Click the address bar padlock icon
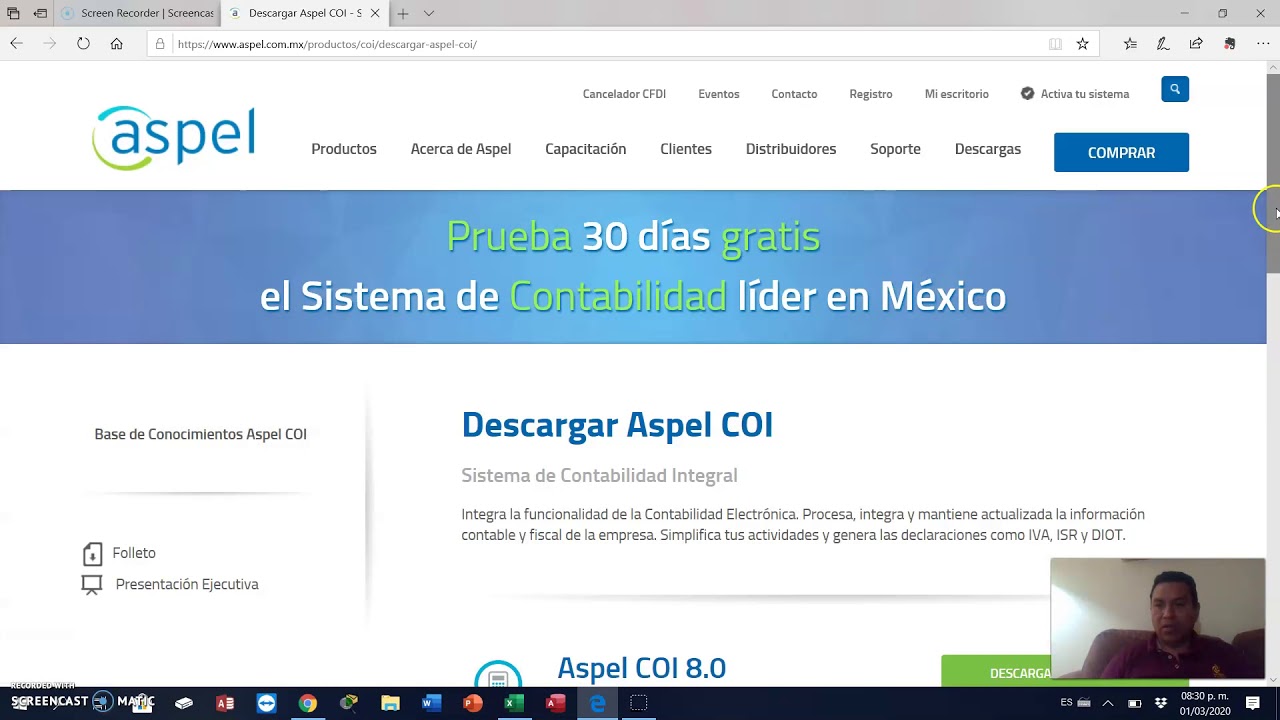 coord(160,44)
